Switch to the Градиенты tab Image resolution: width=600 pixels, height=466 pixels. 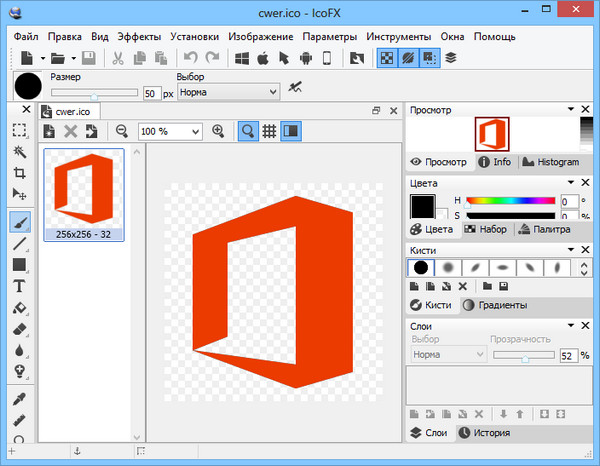click(495, 305)
